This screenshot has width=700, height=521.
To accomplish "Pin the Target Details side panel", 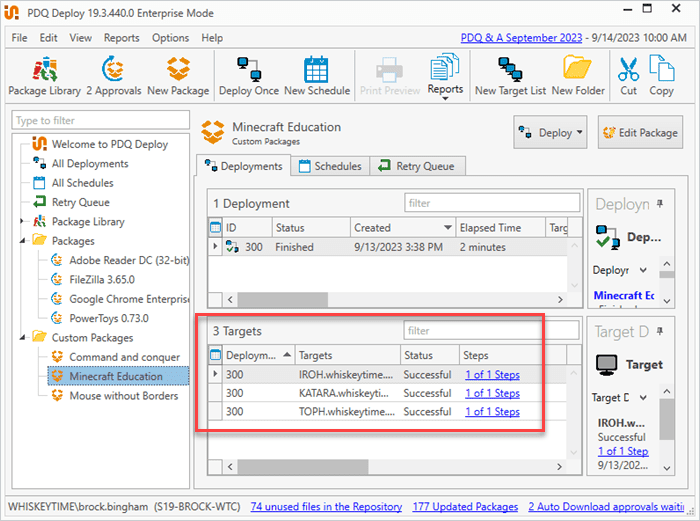I will [x=660, y=332].
